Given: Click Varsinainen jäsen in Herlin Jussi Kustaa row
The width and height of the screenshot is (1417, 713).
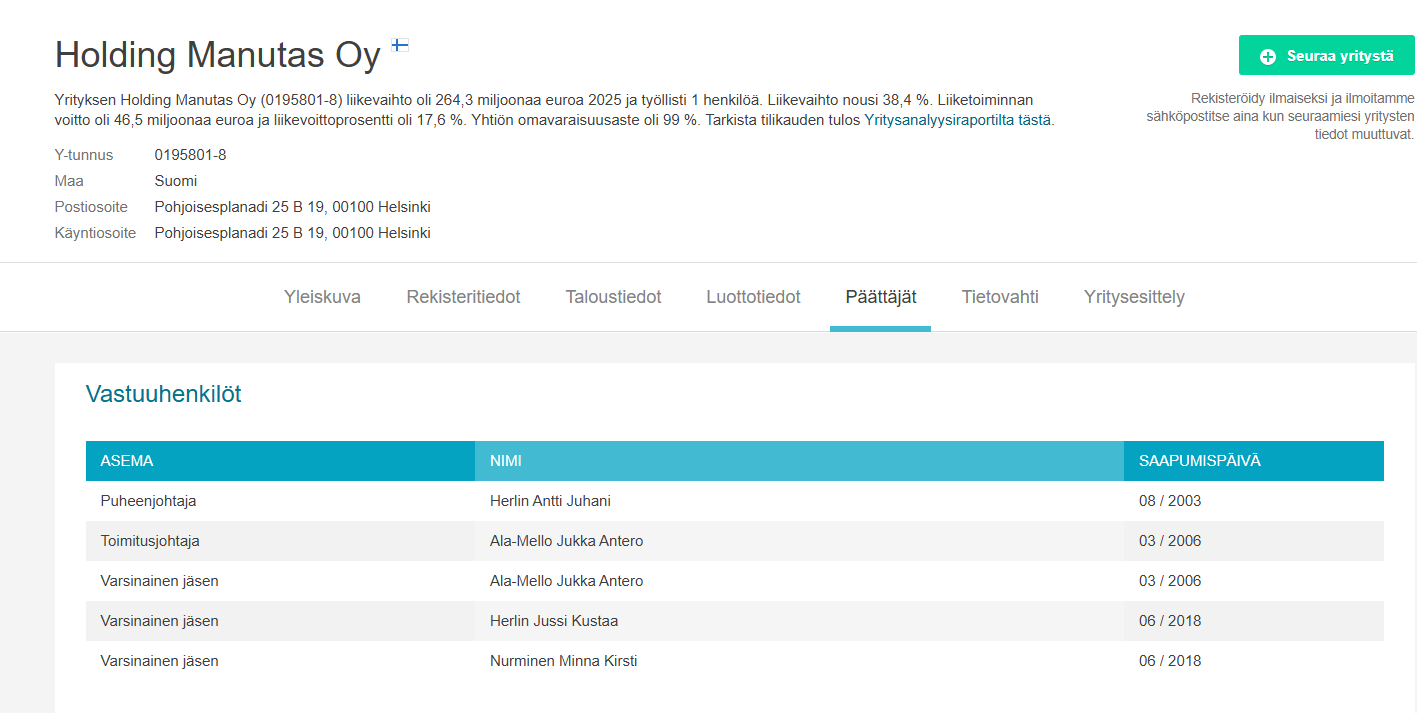Looking at the screenshot, I should [159, 621].
